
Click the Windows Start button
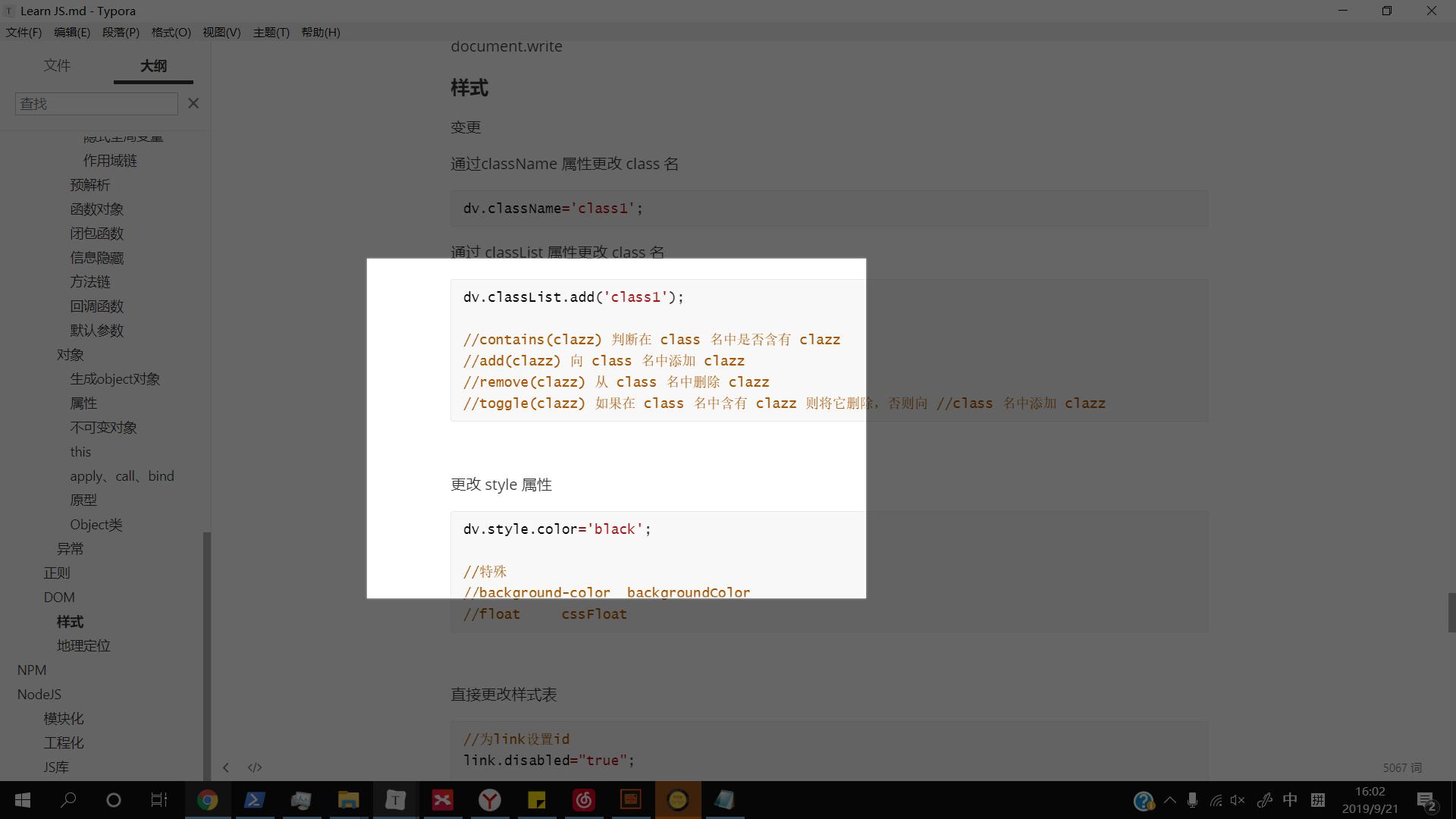pyautogui.click(x=22, y=800)
